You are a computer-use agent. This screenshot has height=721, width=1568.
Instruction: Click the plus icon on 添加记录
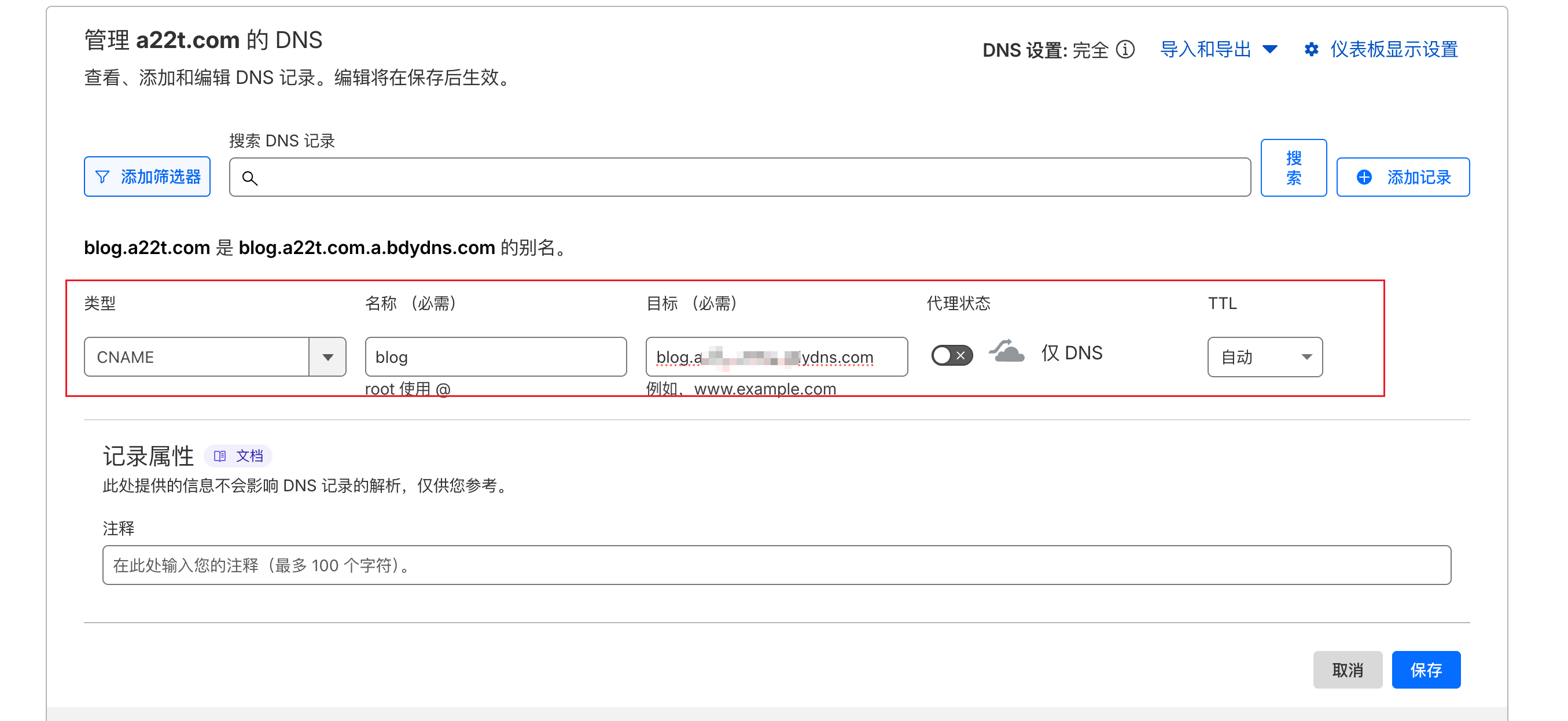coord(1364,177)
